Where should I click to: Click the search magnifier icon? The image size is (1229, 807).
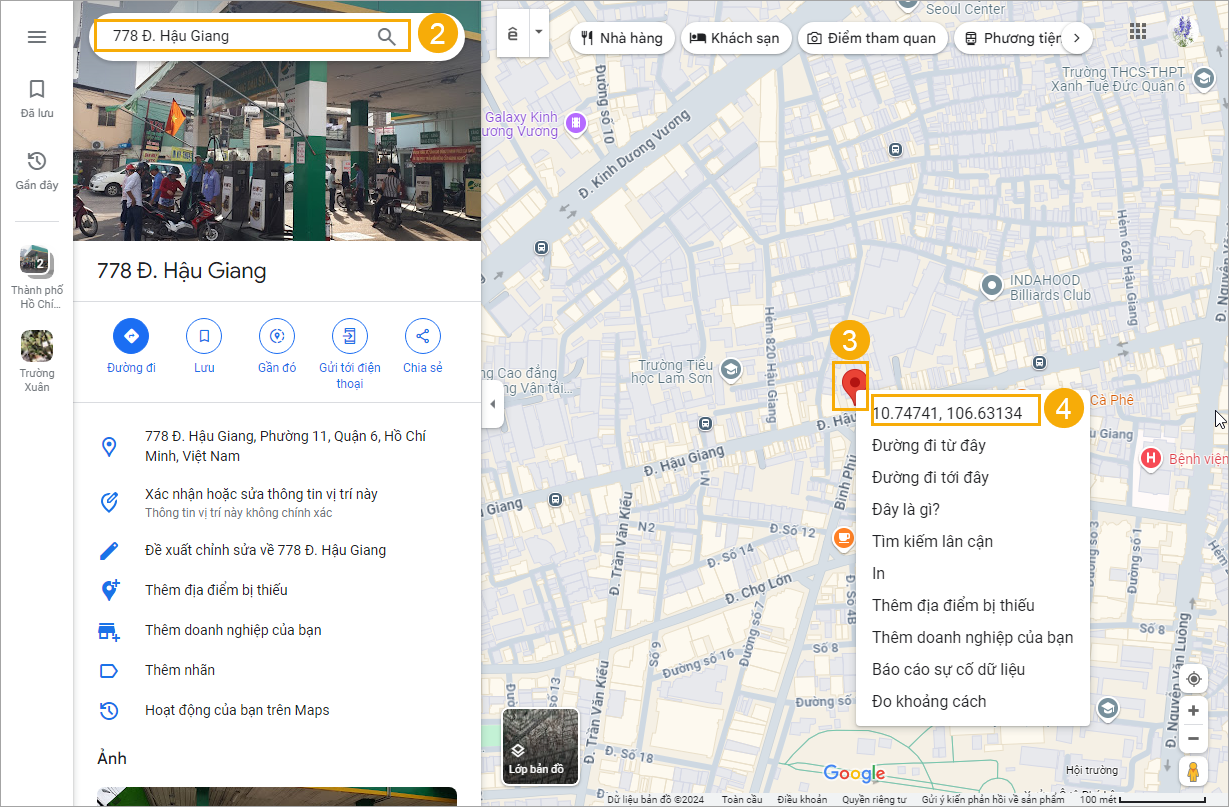point(387,36)
